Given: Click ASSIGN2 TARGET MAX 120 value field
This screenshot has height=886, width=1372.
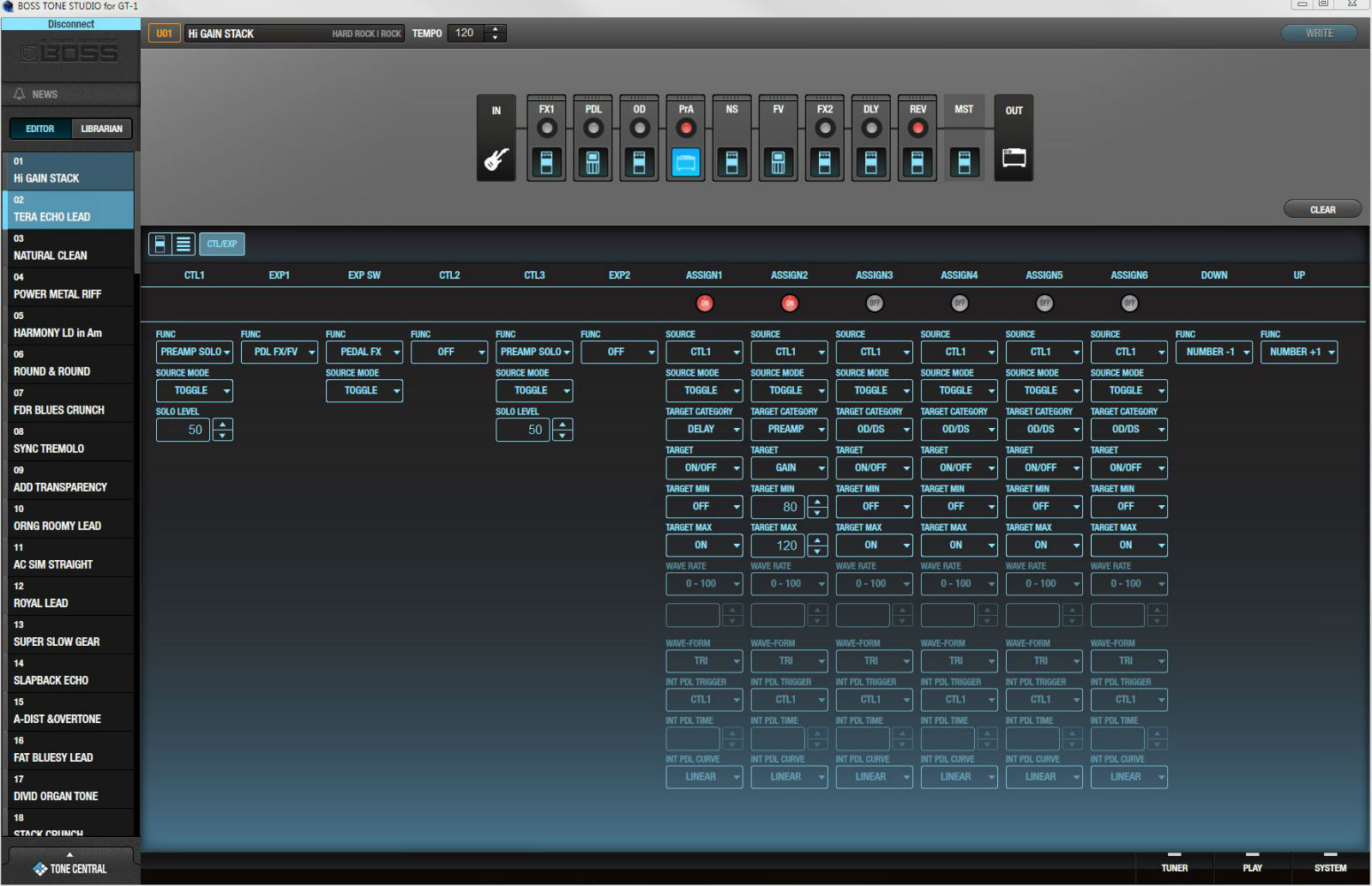Looking at the screenshot, I should click(779, 545).
